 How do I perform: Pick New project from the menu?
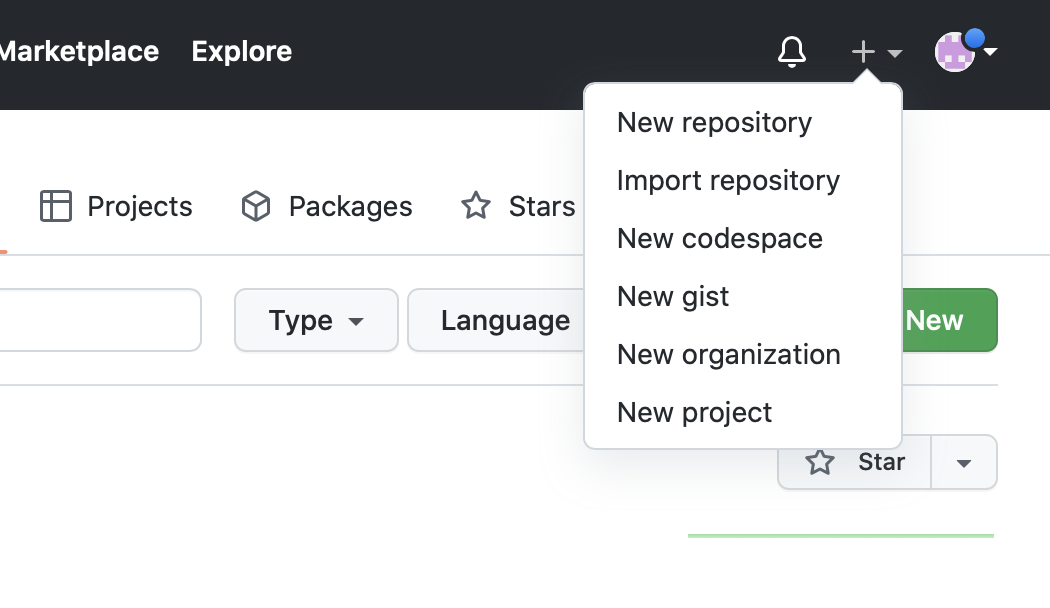(694, 413)
